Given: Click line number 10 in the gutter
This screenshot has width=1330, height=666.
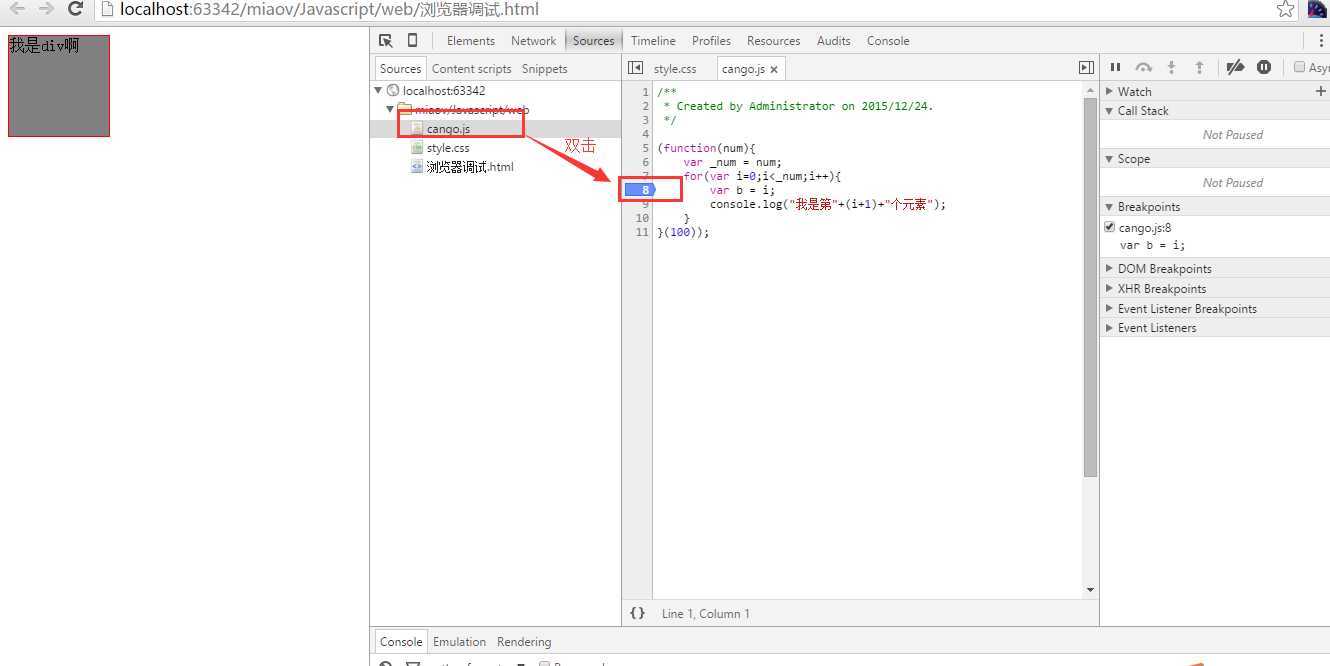Looking at the screenshot, I should click(642, 218).
